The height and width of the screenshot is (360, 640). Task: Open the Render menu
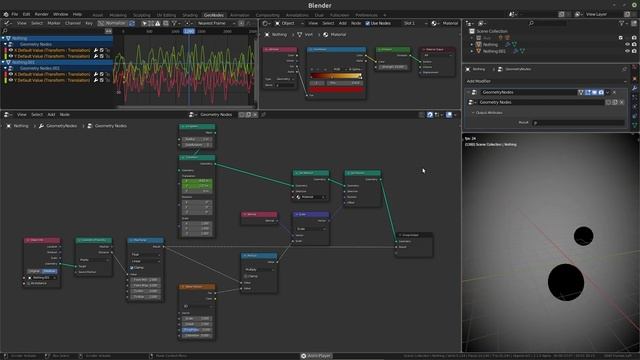click(41, 14)
